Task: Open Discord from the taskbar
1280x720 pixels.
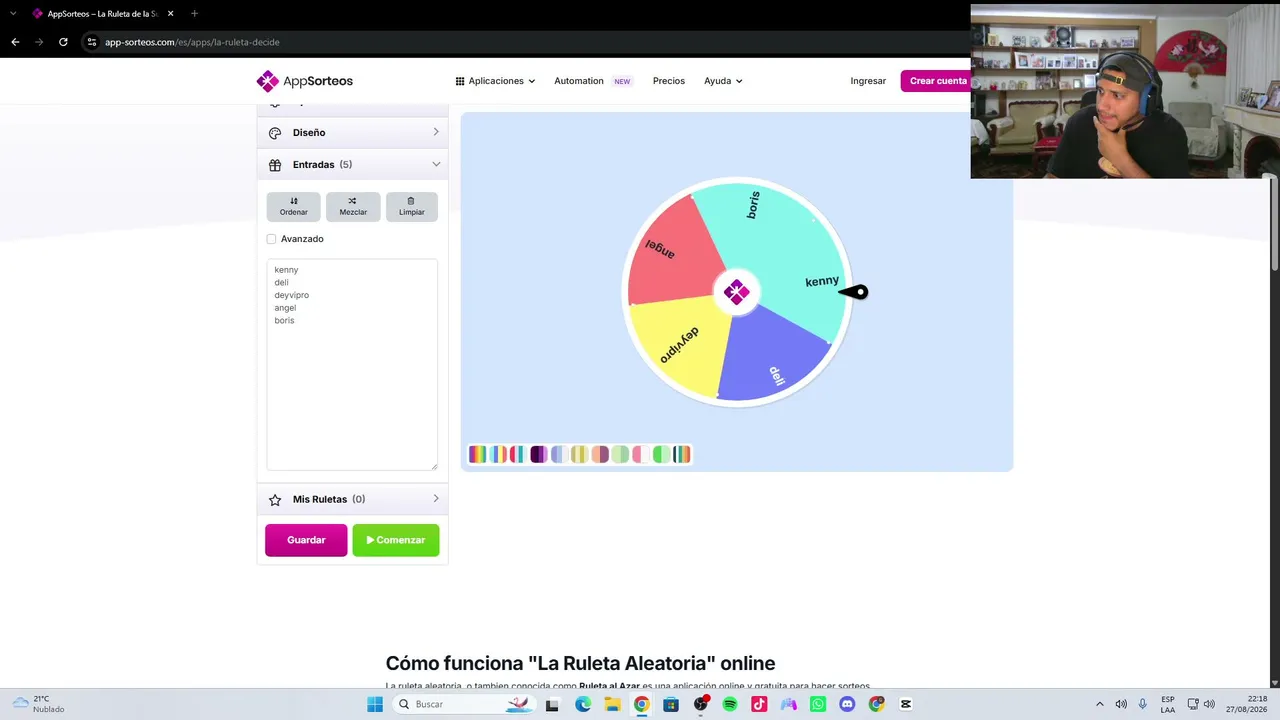Action: [x=848, y=704]
